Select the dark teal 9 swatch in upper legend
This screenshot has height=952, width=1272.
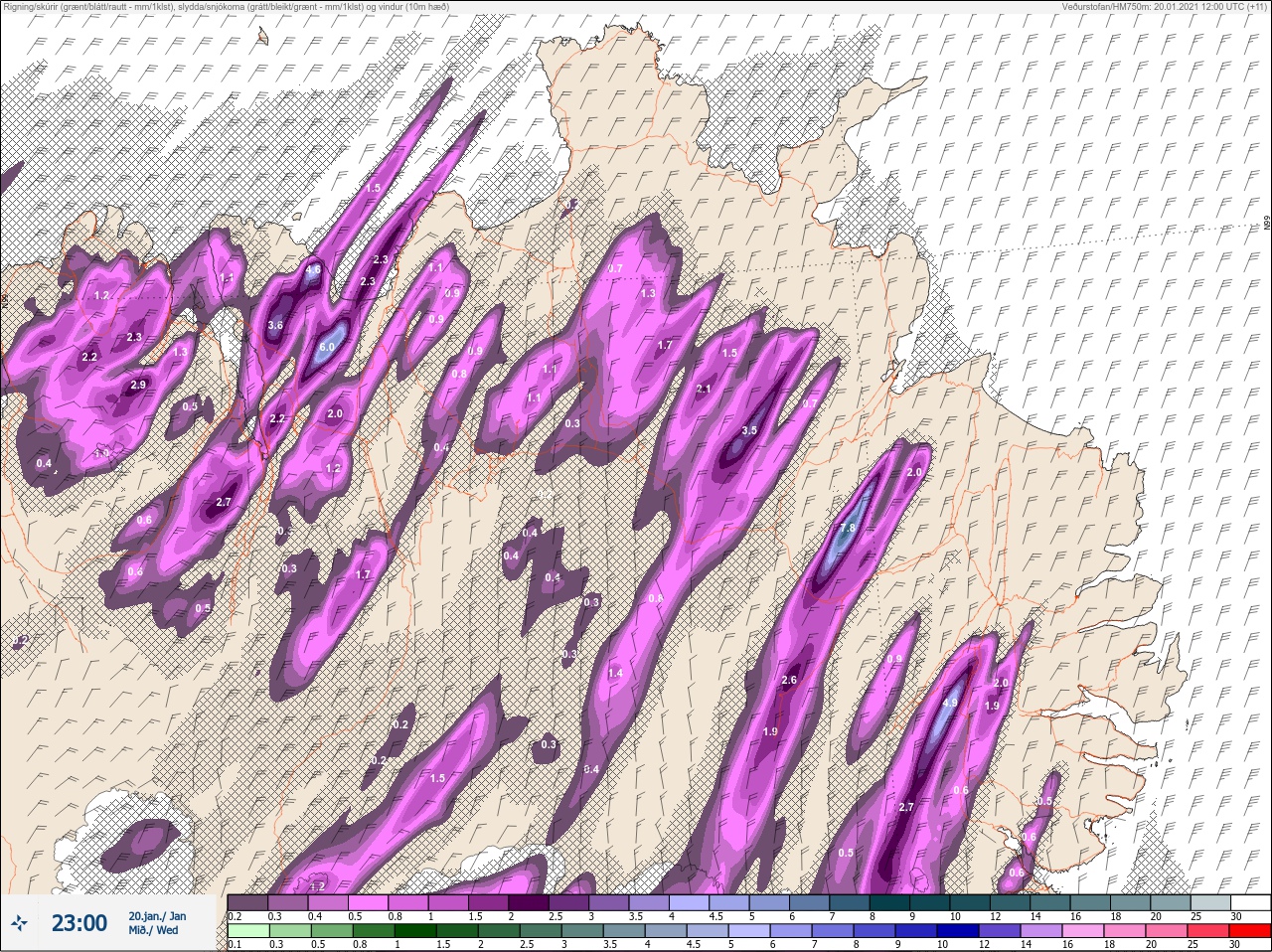[x=929, y=902]
